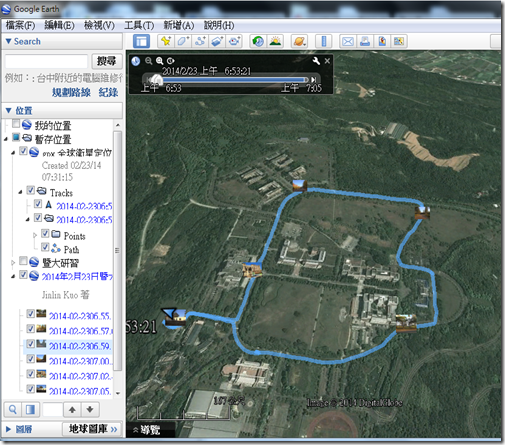Open the 紀錄 history link

pos(108,92)
